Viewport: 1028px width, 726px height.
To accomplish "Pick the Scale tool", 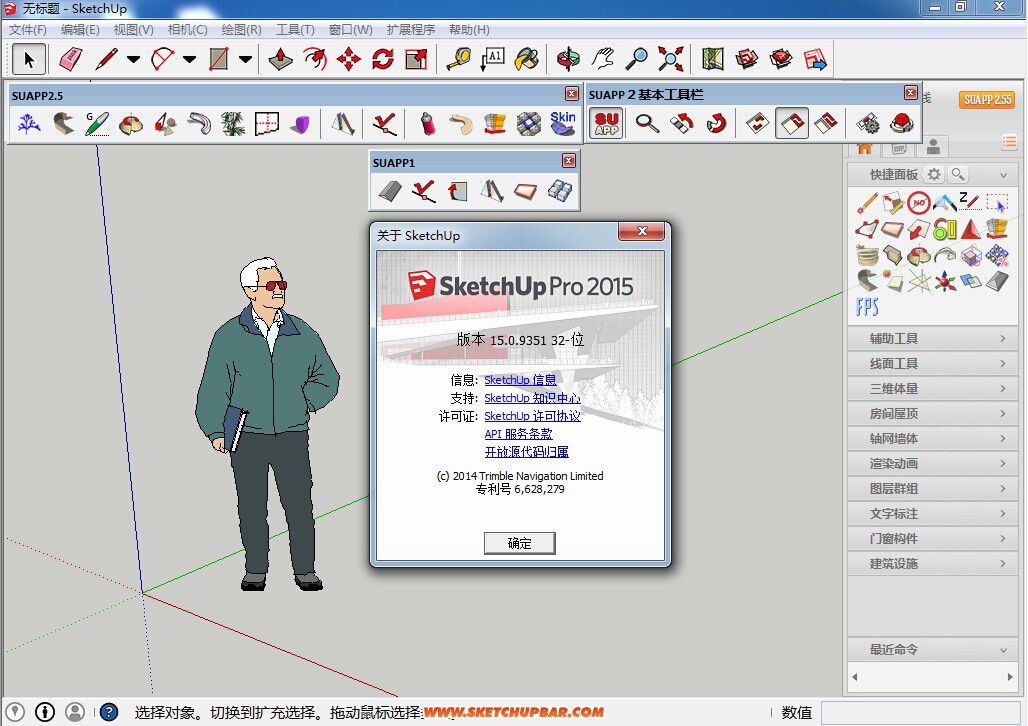I will coord(417,59).
